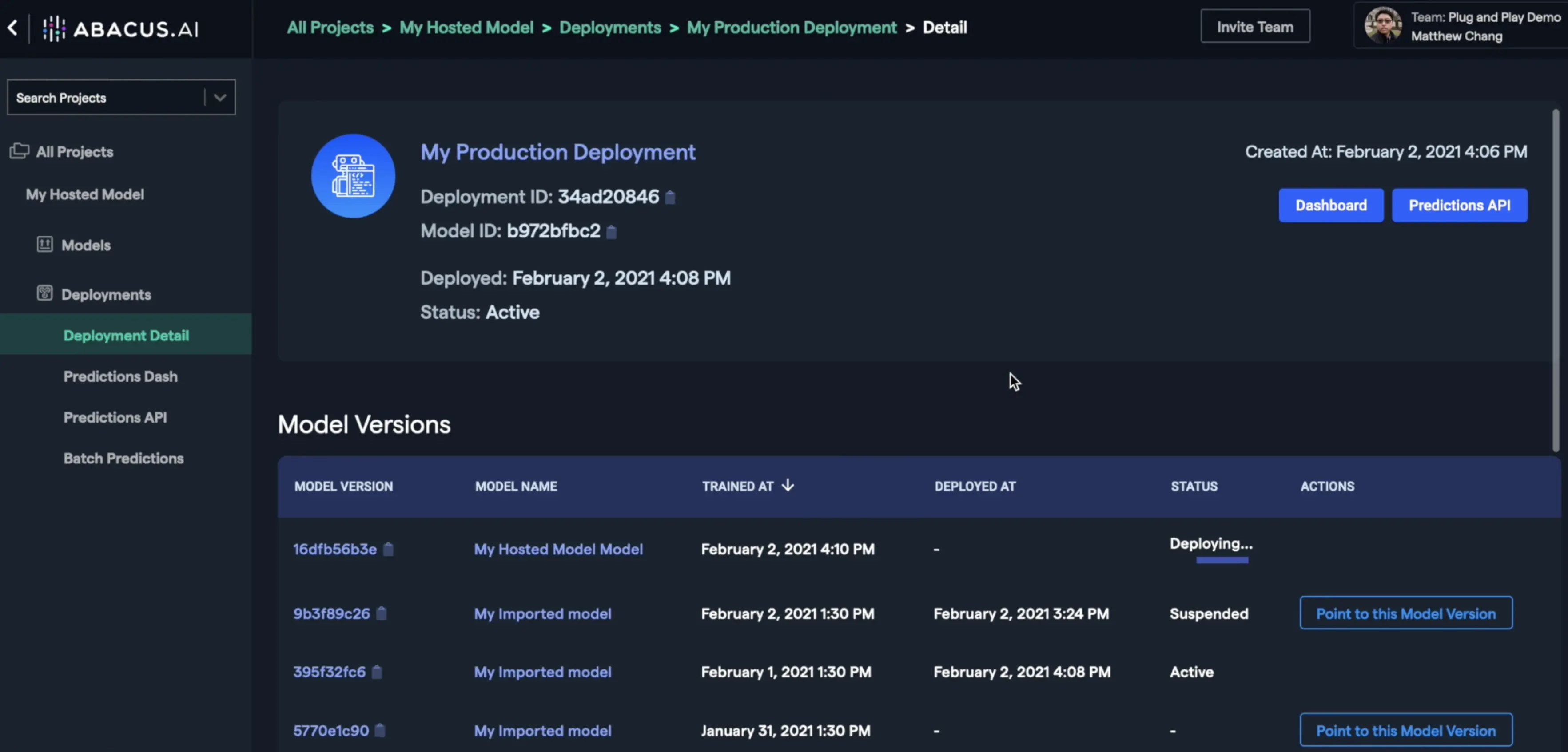The height and width of the screenshot is (752, 1568).
Task: Click the user avatar of Matthew Chang
Action: pos(1382,26)
